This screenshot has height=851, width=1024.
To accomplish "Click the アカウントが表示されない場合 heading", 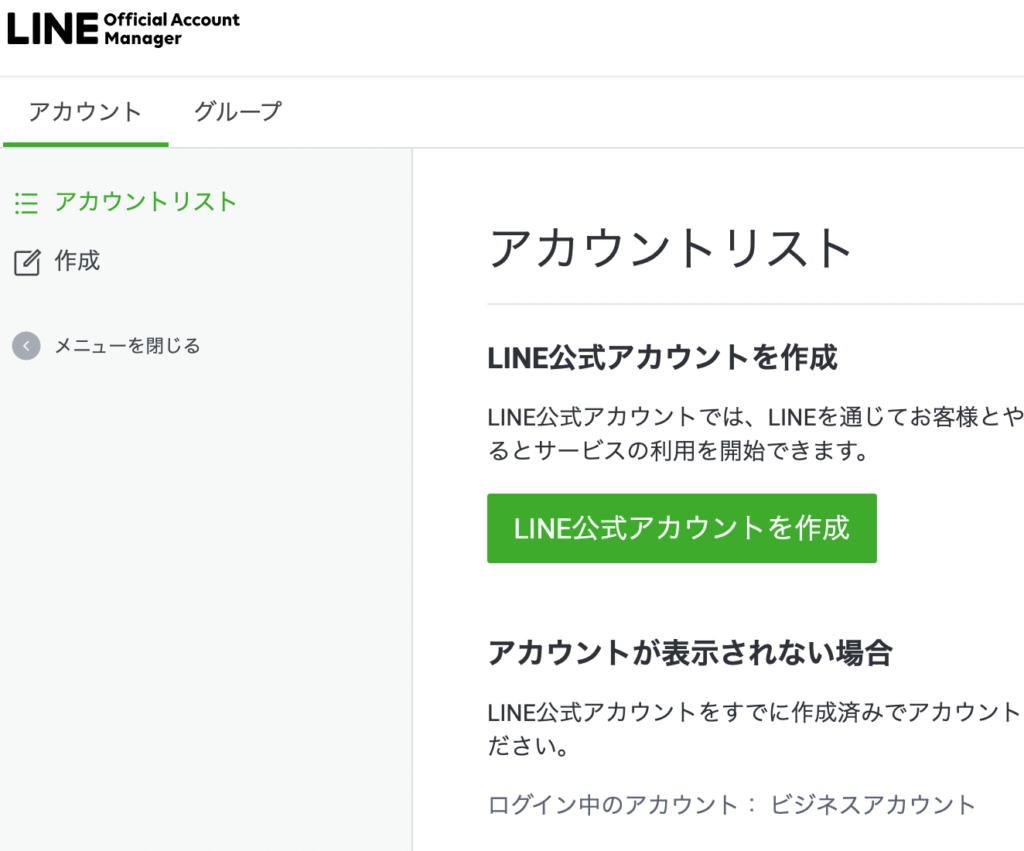I will click(x=690, y=652).
